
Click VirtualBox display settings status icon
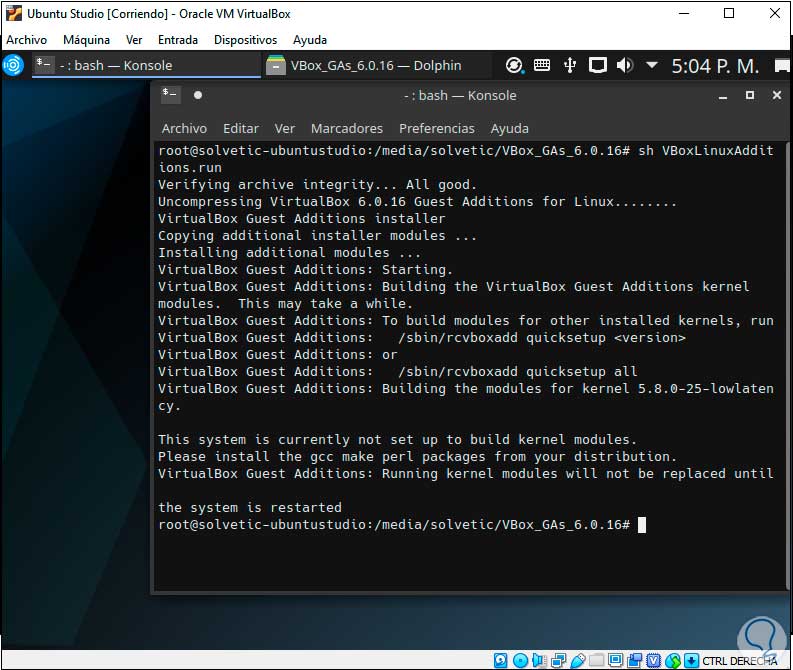[615, 660]
